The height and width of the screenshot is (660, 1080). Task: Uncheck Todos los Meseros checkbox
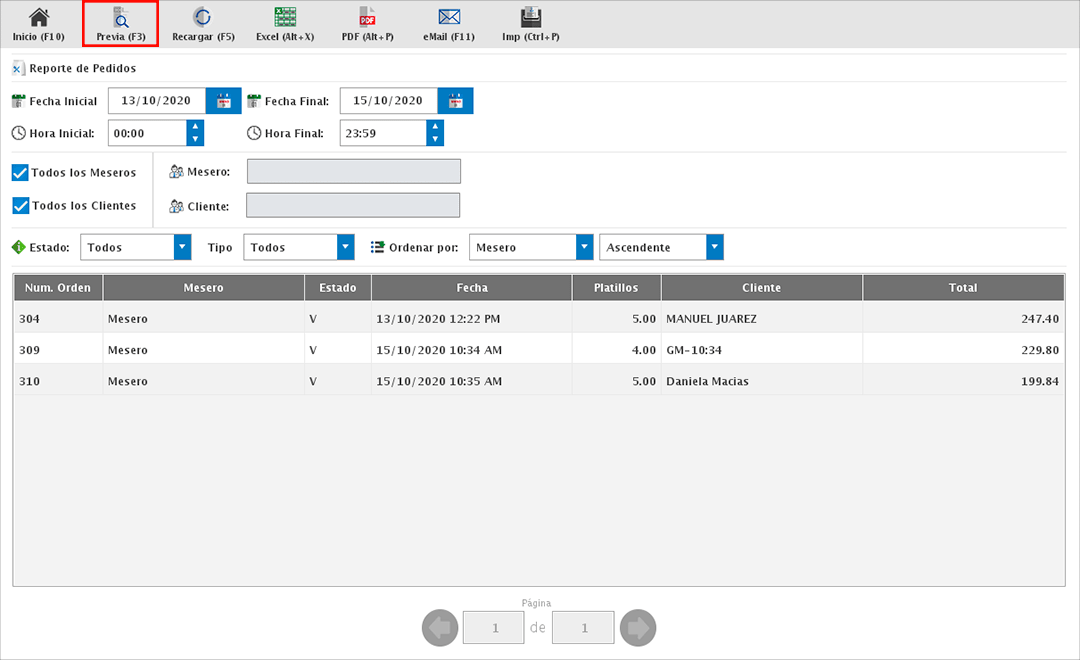click(20, 173)
